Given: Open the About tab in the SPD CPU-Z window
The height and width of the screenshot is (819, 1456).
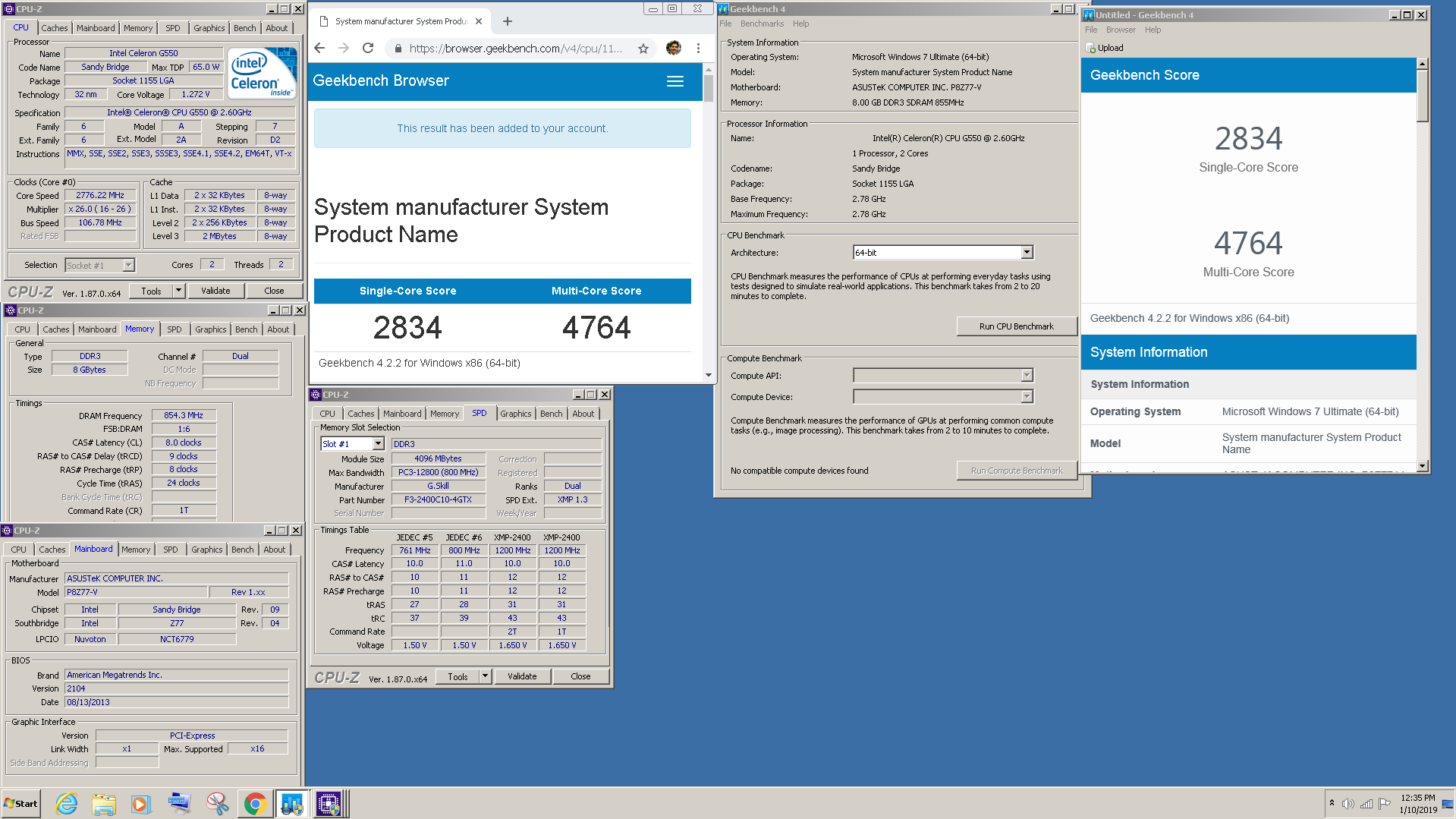Looking at the screenshot, I should 583,414.
